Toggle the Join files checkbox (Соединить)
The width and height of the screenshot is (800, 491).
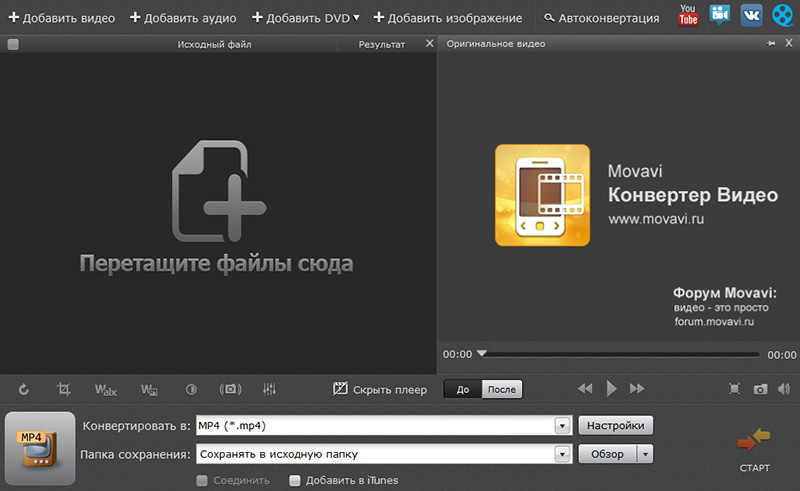202,480
